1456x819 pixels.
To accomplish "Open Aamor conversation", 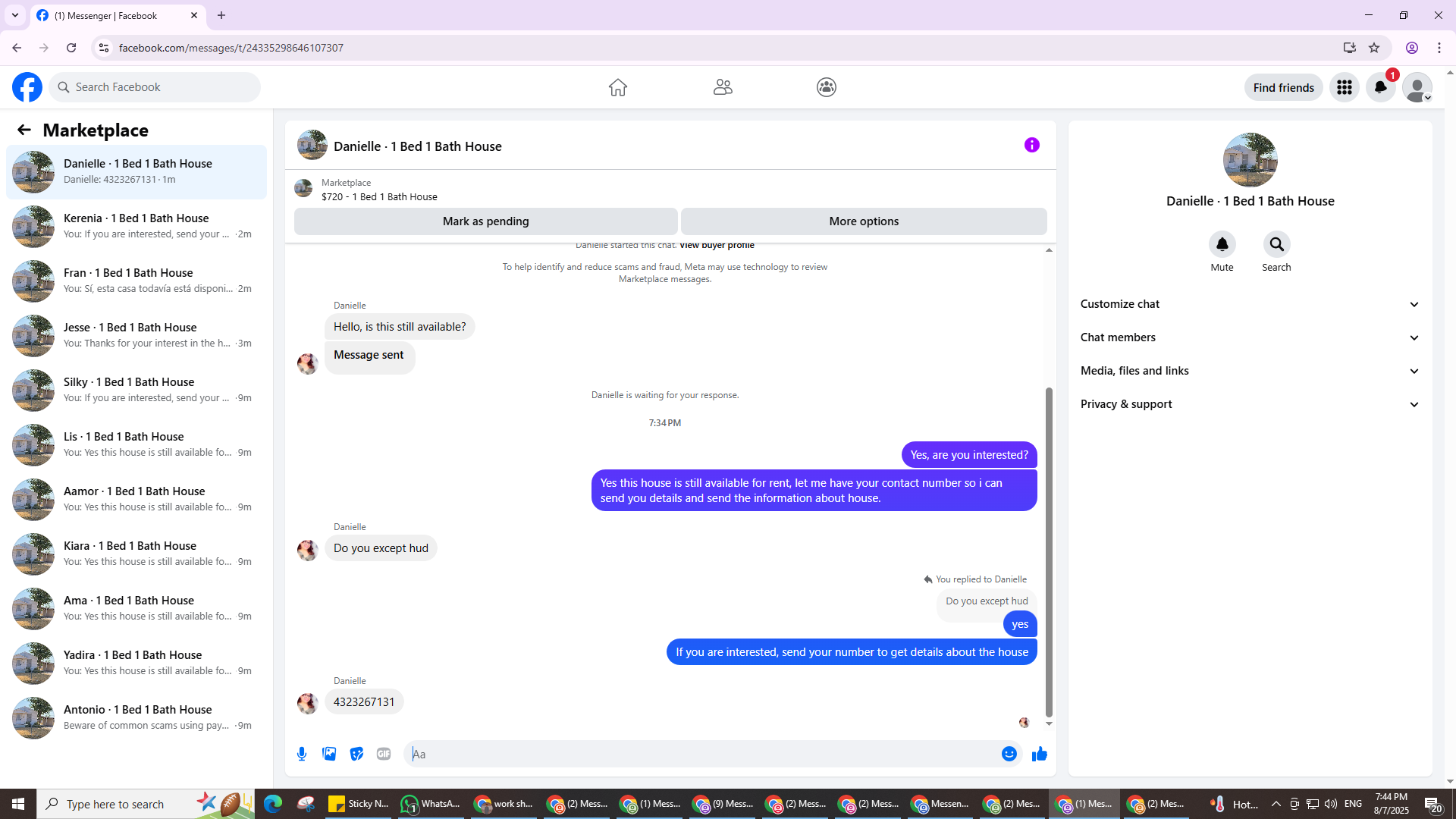I will (136, 499).
